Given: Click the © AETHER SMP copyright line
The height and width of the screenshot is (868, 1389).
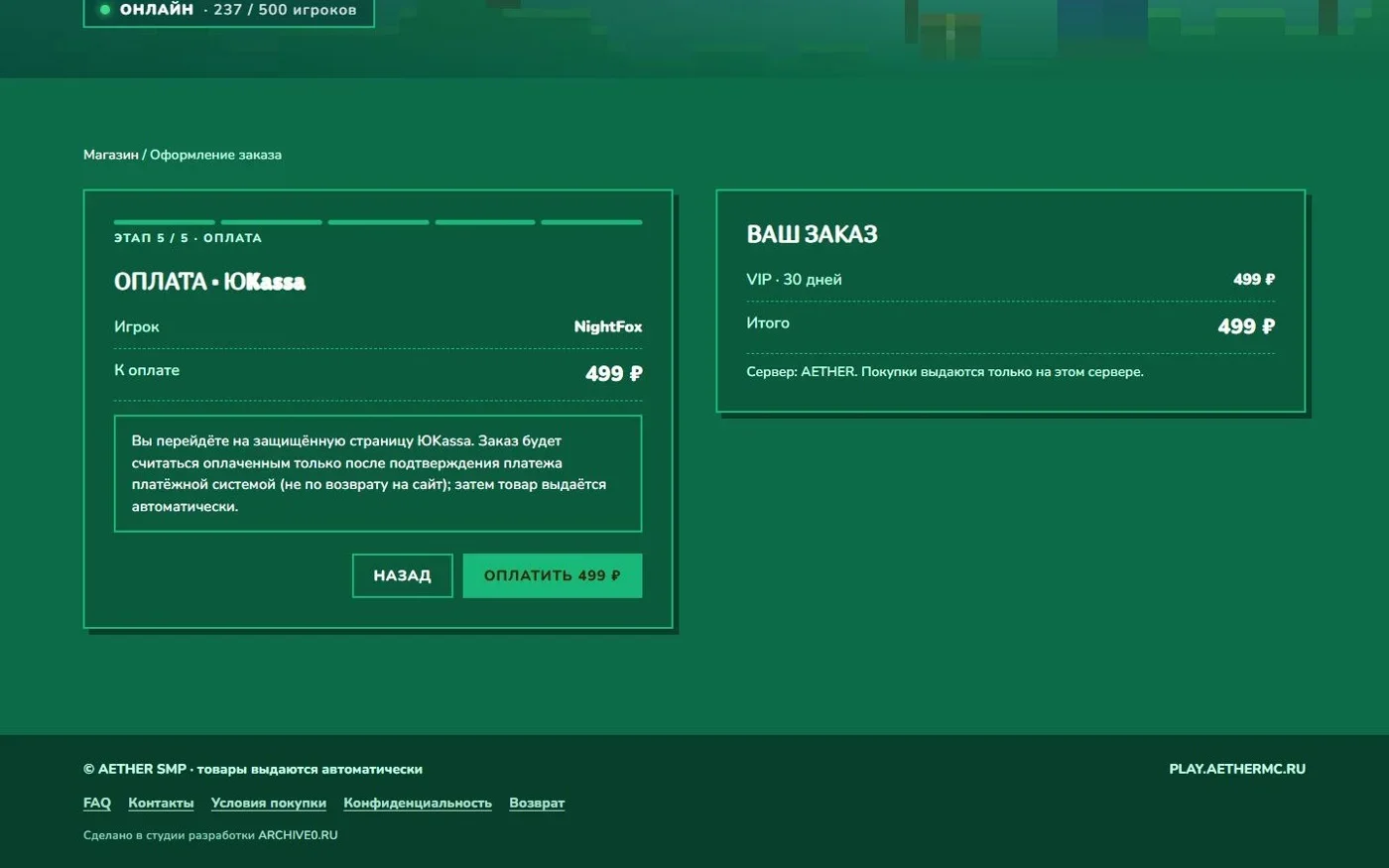Looking at the screenshot, I should [x=253, y=769].
